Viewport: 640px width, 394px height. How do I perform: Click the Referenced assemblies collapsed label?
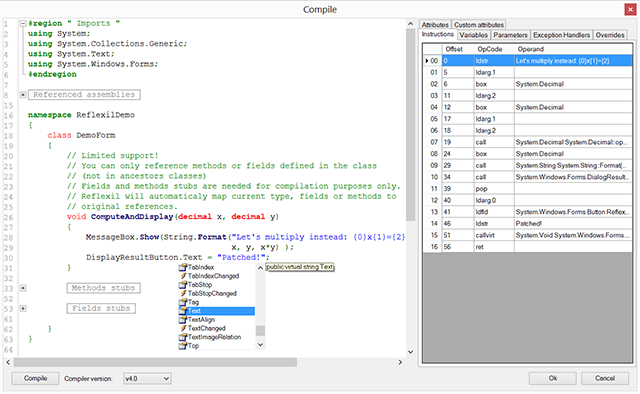[x=84, y=95]
